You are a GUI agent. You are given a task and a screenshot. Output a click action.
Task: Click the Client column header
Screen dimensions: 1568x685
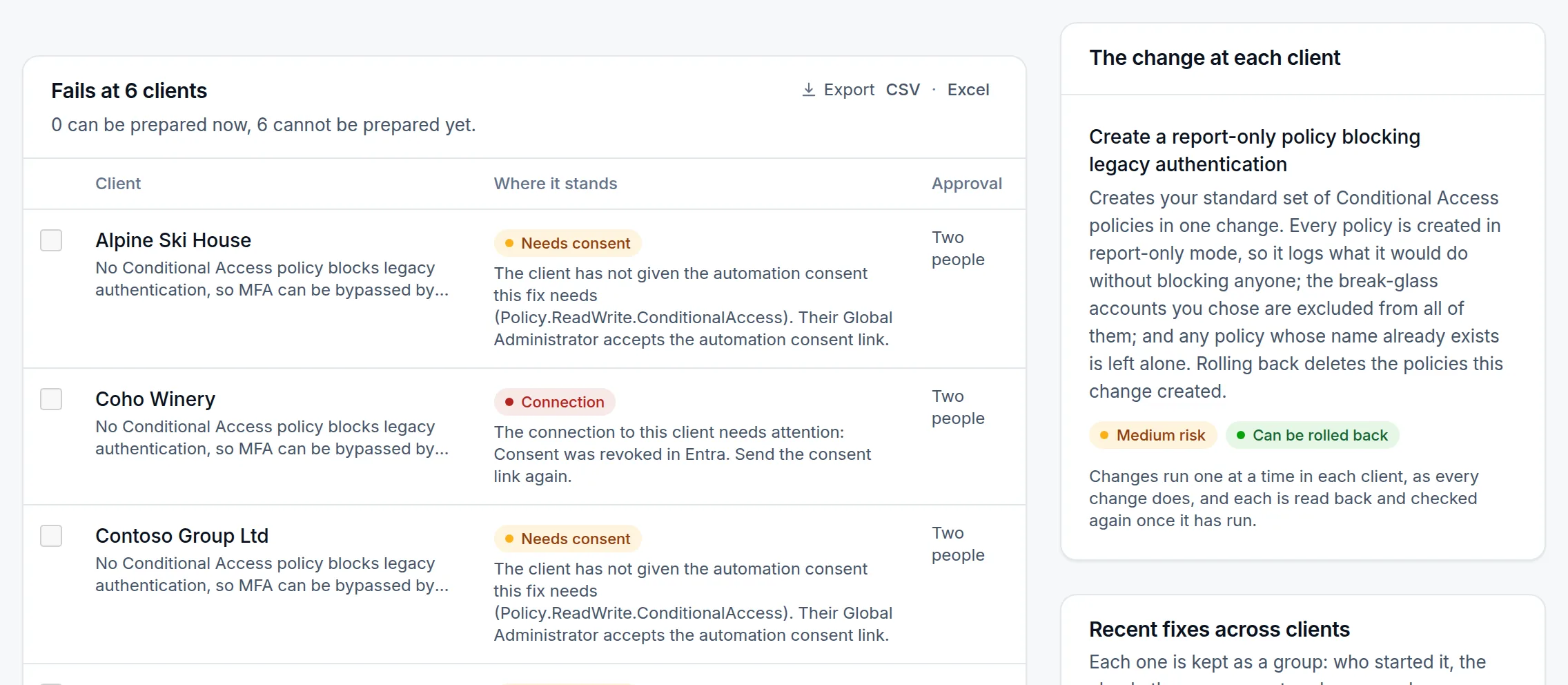118,184
